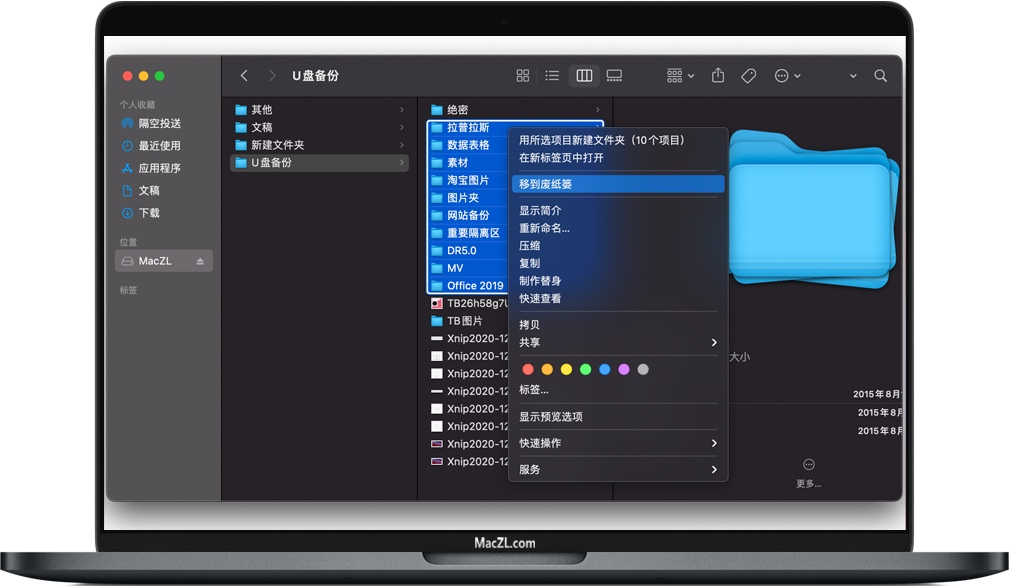Select MacZL volume in sidebar
The height and width of the screenshot is (586, 1009).
coord(164,261)
